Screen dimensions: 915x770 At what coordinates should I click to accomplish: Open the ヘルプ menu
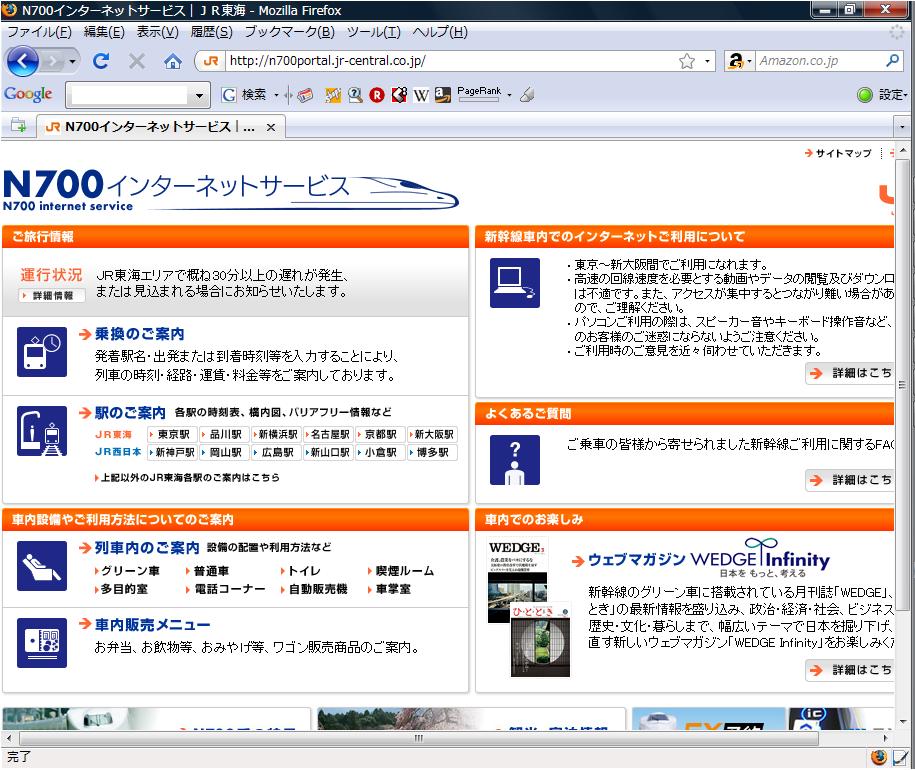[x=440, y=32]
